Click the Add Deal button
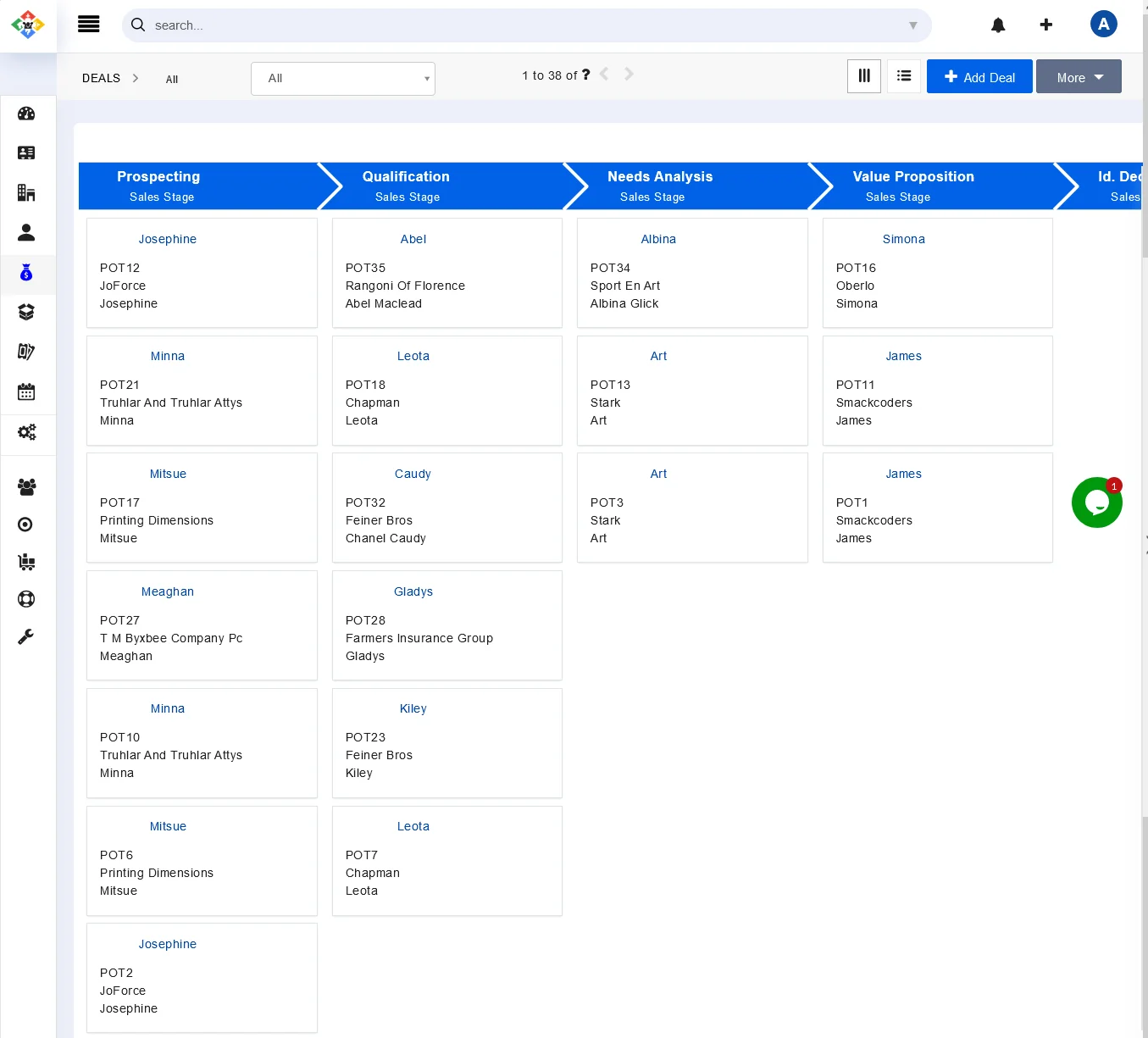1148x1038 pixels. pyautogui.click(x=979, y=77)
